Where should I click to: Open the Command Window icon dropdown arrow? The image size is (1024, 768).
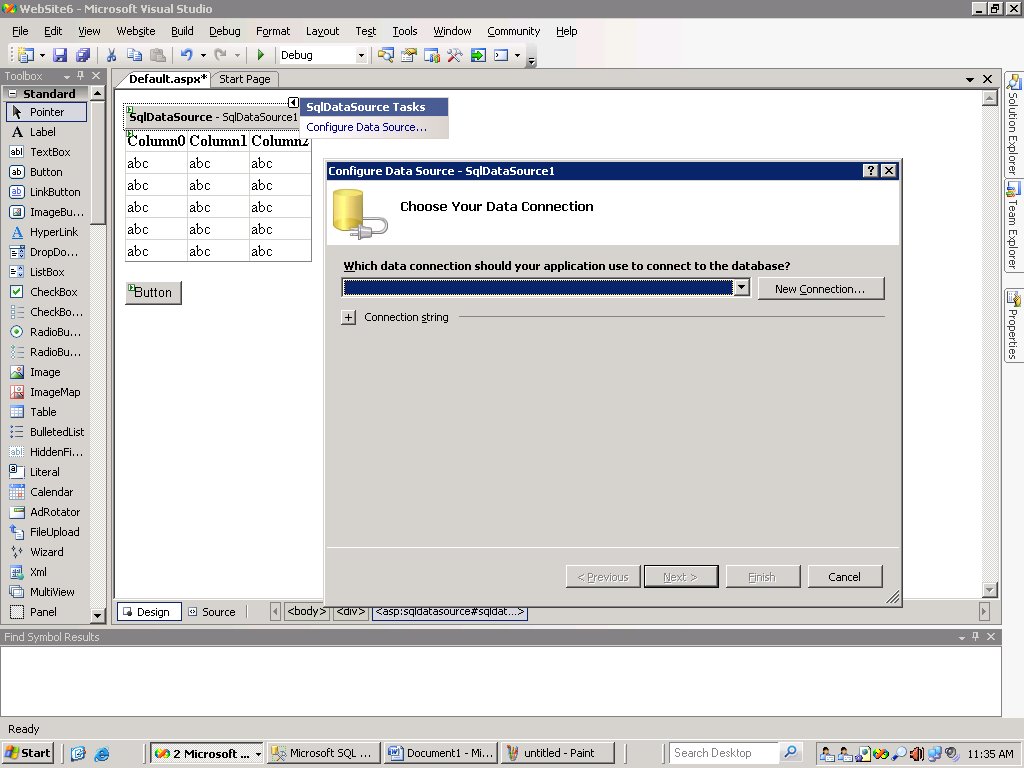[517, 56]
